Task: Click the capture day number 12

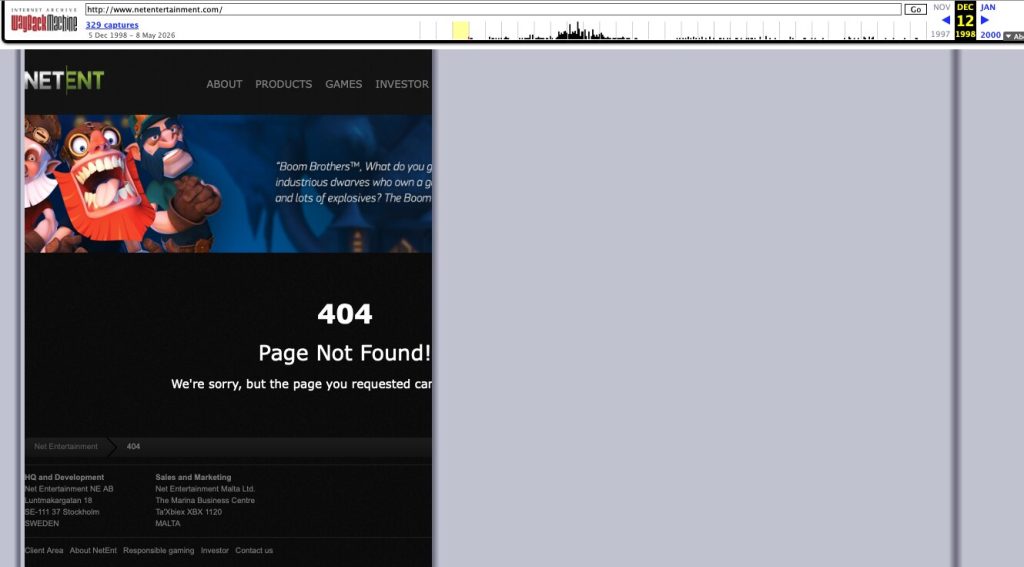Action: tap(965, 20)
